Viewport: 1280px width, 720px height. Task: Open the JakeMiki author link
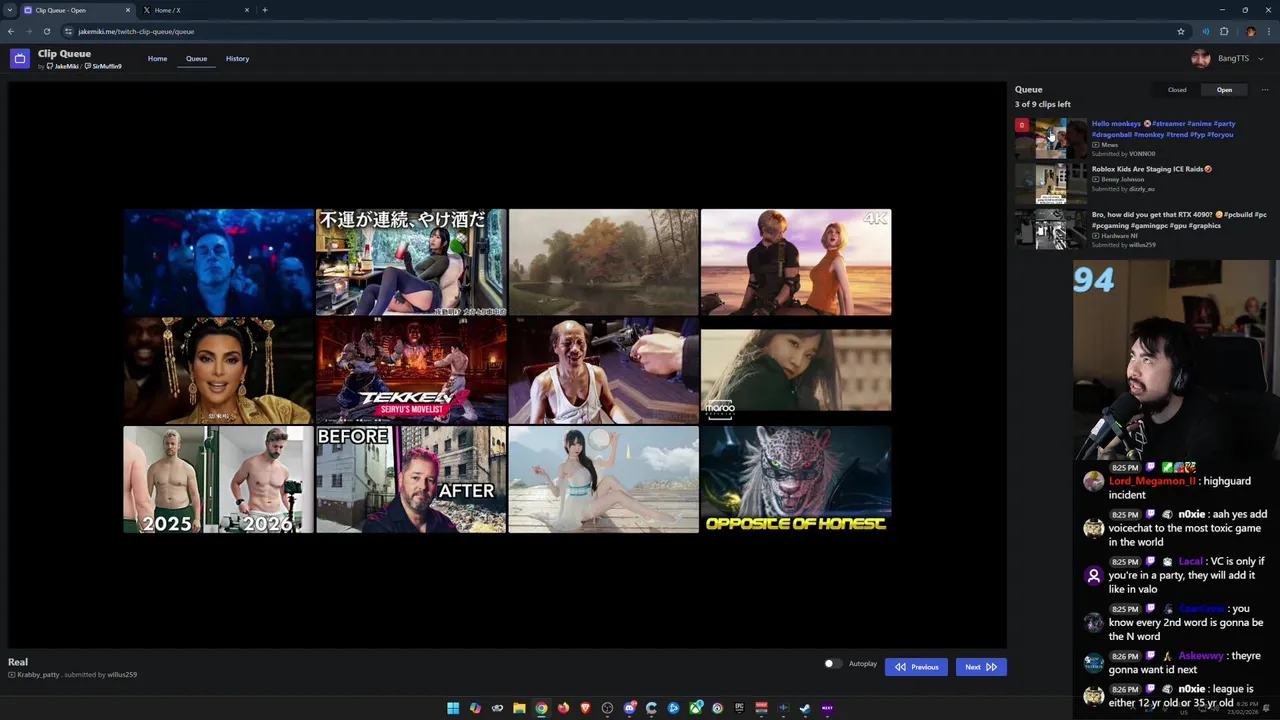point(63,66)
